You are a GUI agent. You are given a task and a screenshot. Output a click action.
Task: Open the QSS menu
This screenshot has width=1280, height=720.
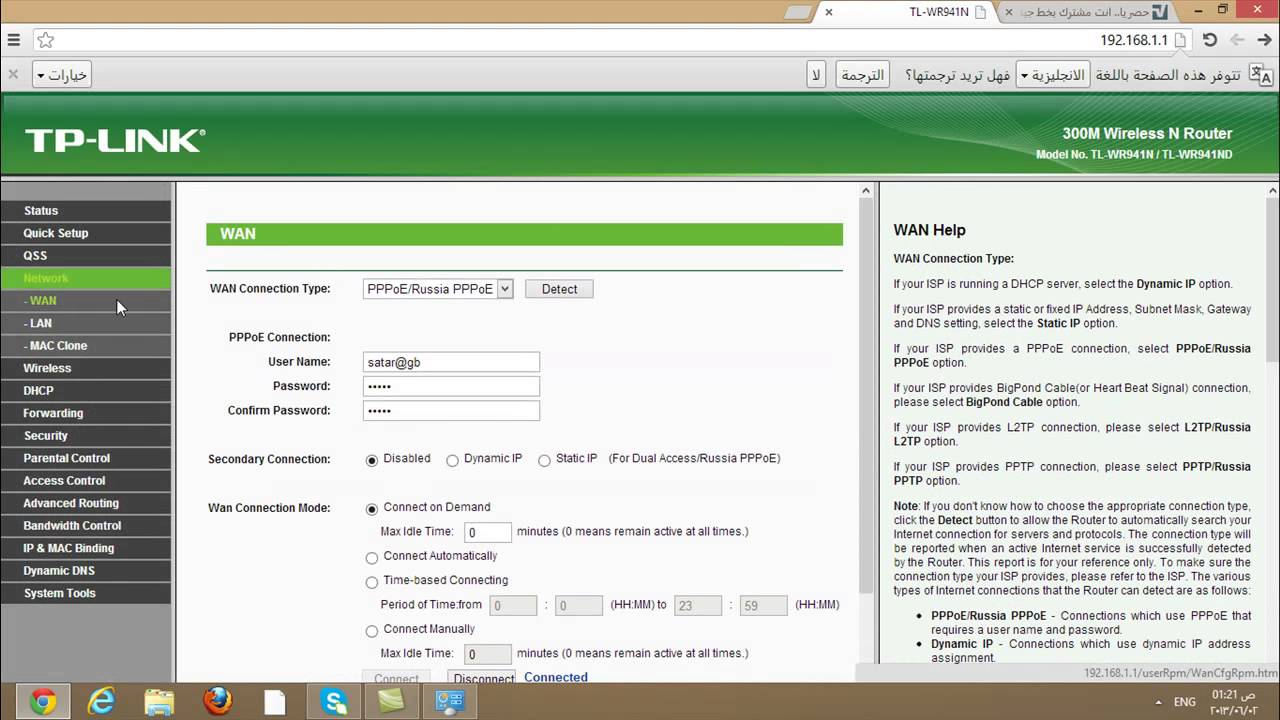click(x=86, y=256)
